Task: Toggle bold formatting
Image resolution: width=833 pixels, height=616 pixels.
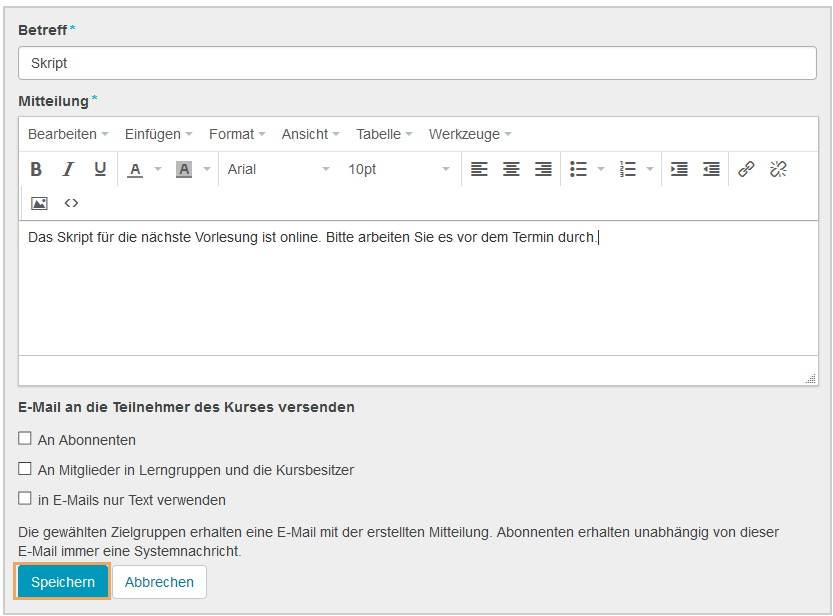Action: tap(36, 169)
